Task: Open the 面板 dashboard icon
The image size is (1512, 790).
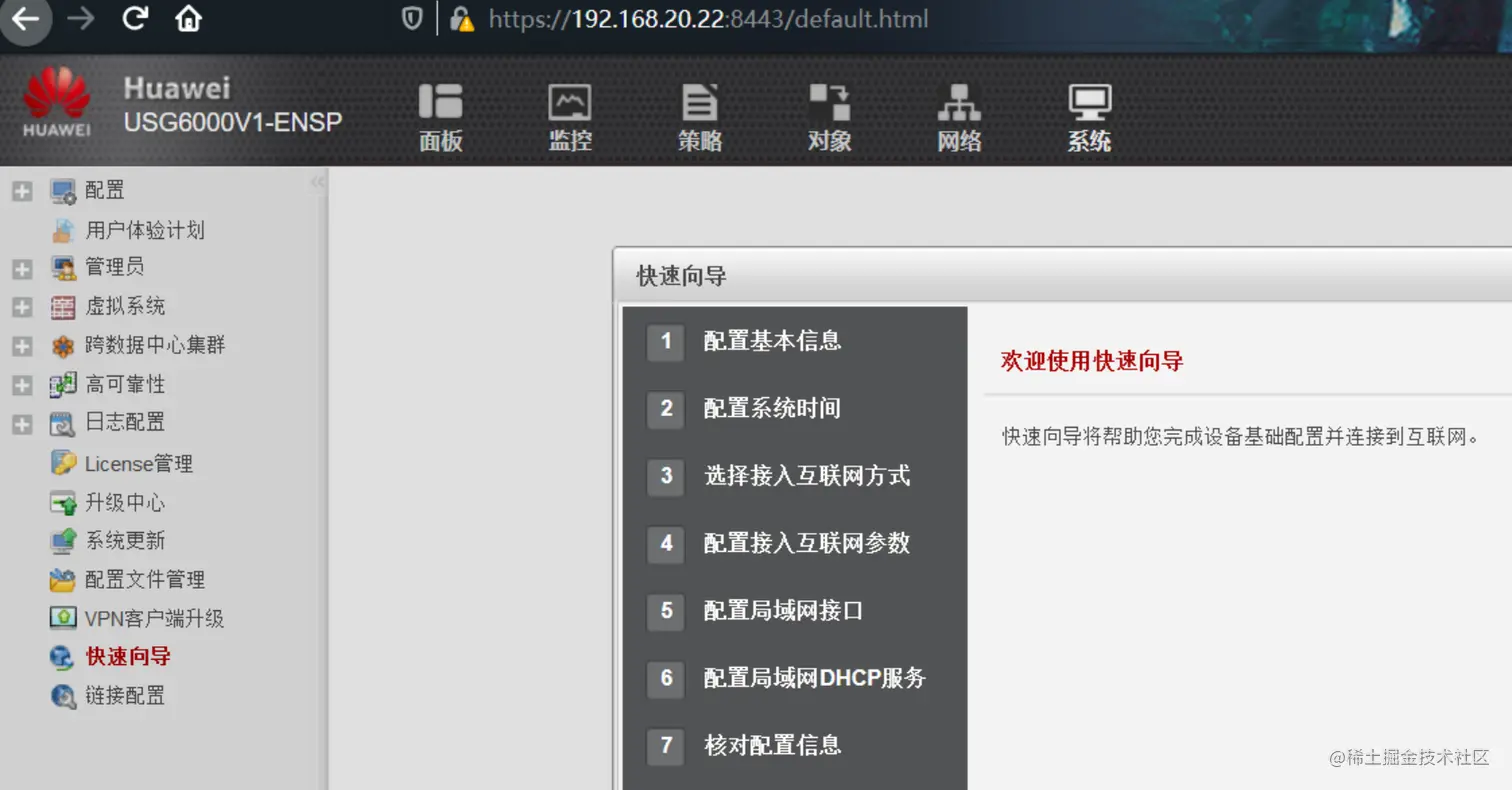Action: click(x=440, y=101)
